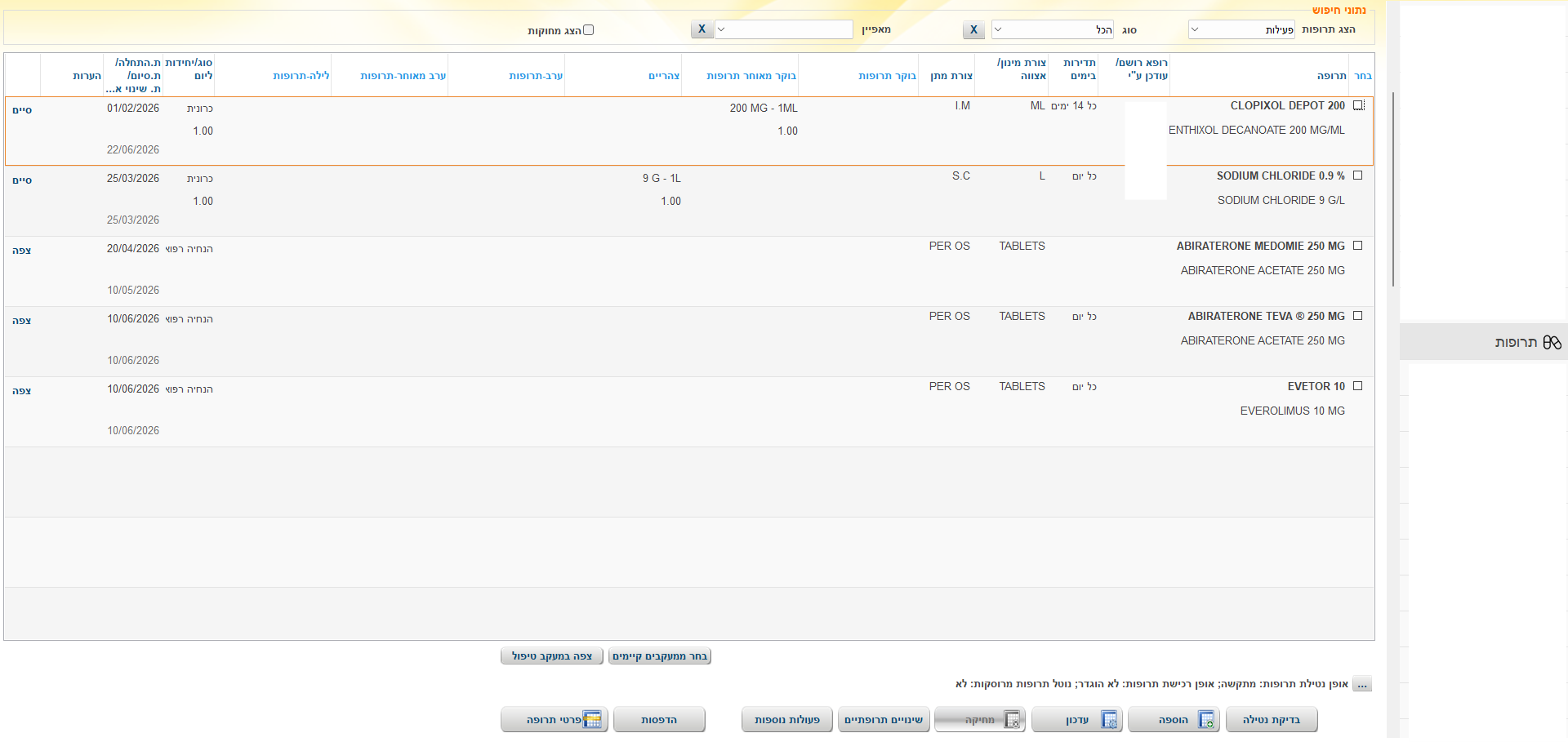1568x742 pixels.
Task: Click the start date 20/04/2026
Action: (133, 248)
